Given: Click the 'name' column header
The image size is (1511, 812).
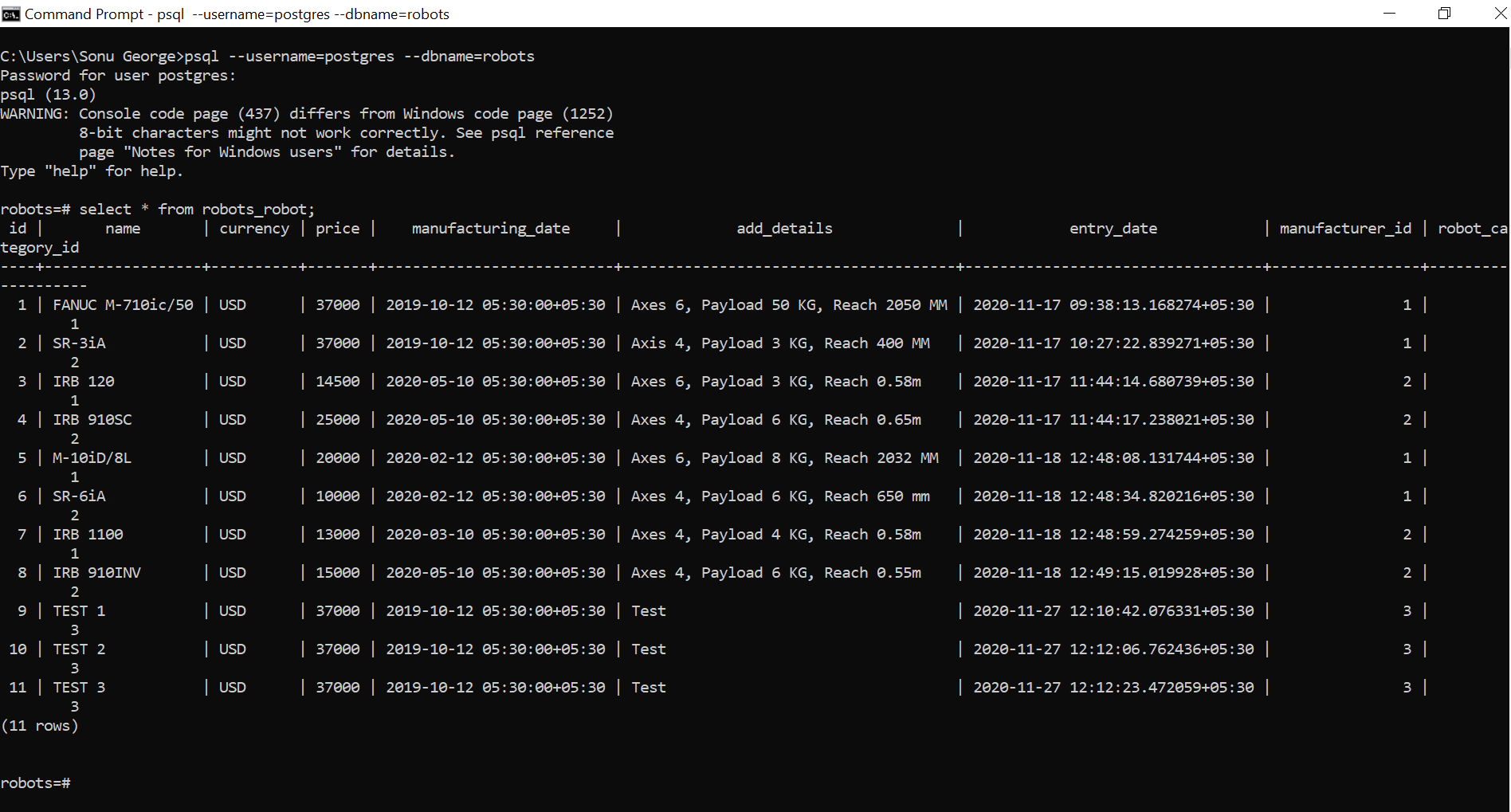Looking at the screenshot, I should point(123,229).
